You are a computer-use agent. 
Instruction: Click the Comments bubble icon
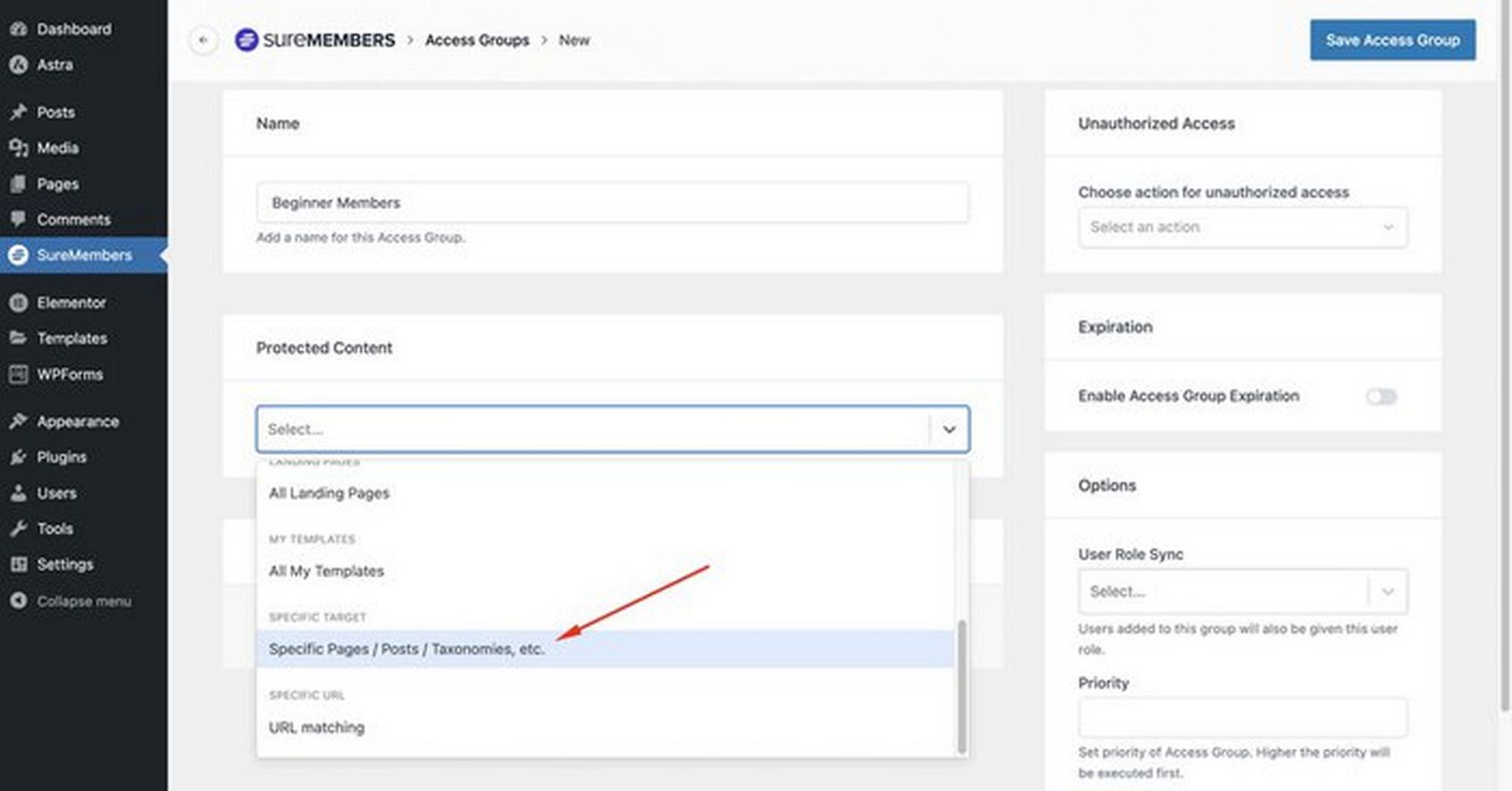click(19, 219)
